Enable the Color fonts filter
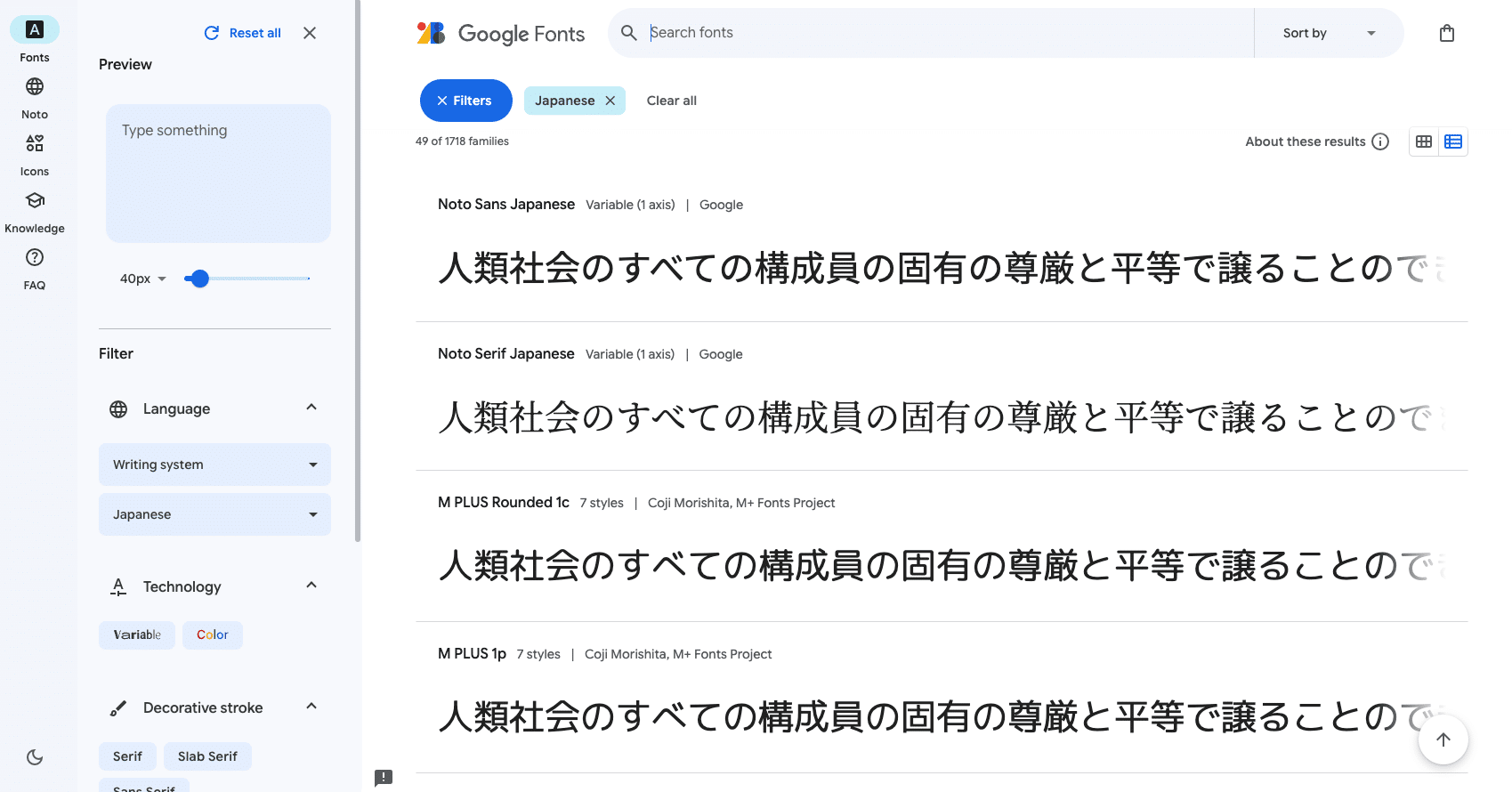The width and height of the screenshot is (1512, 792). (x=213, y=634)
